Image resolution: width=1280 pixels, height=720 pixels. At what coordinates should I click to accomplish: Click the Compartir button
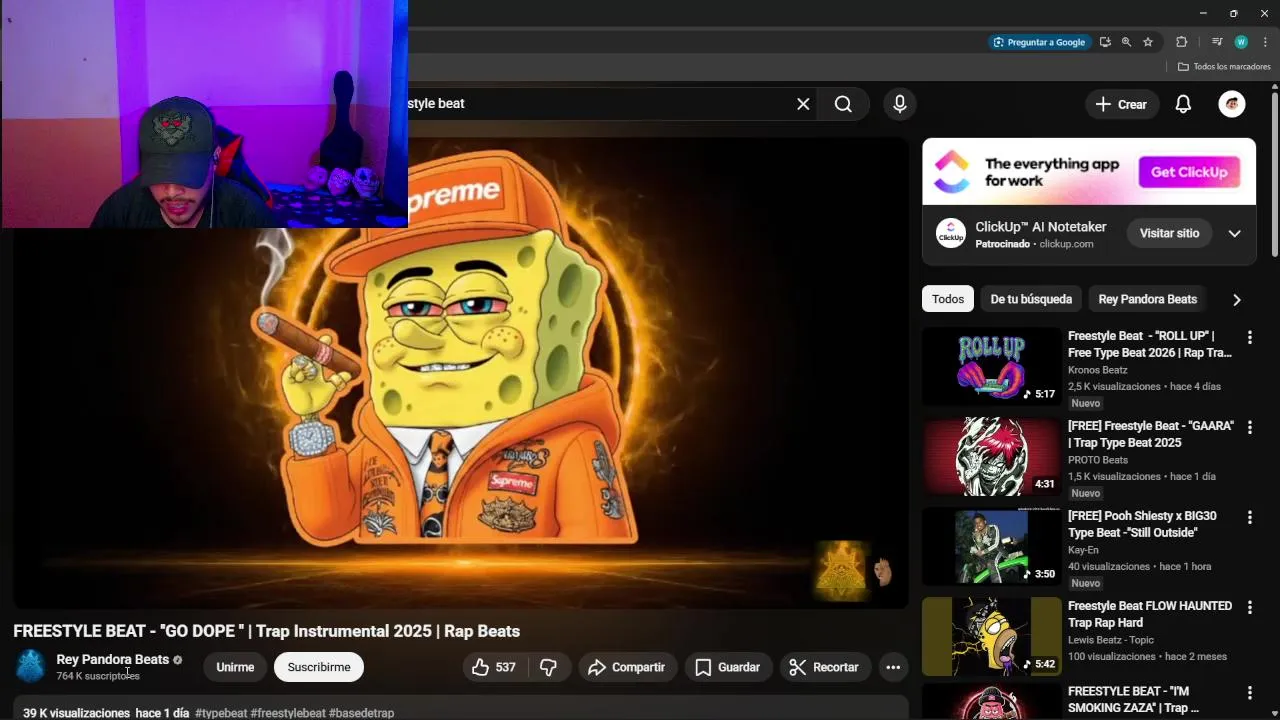tap(627, 667)
